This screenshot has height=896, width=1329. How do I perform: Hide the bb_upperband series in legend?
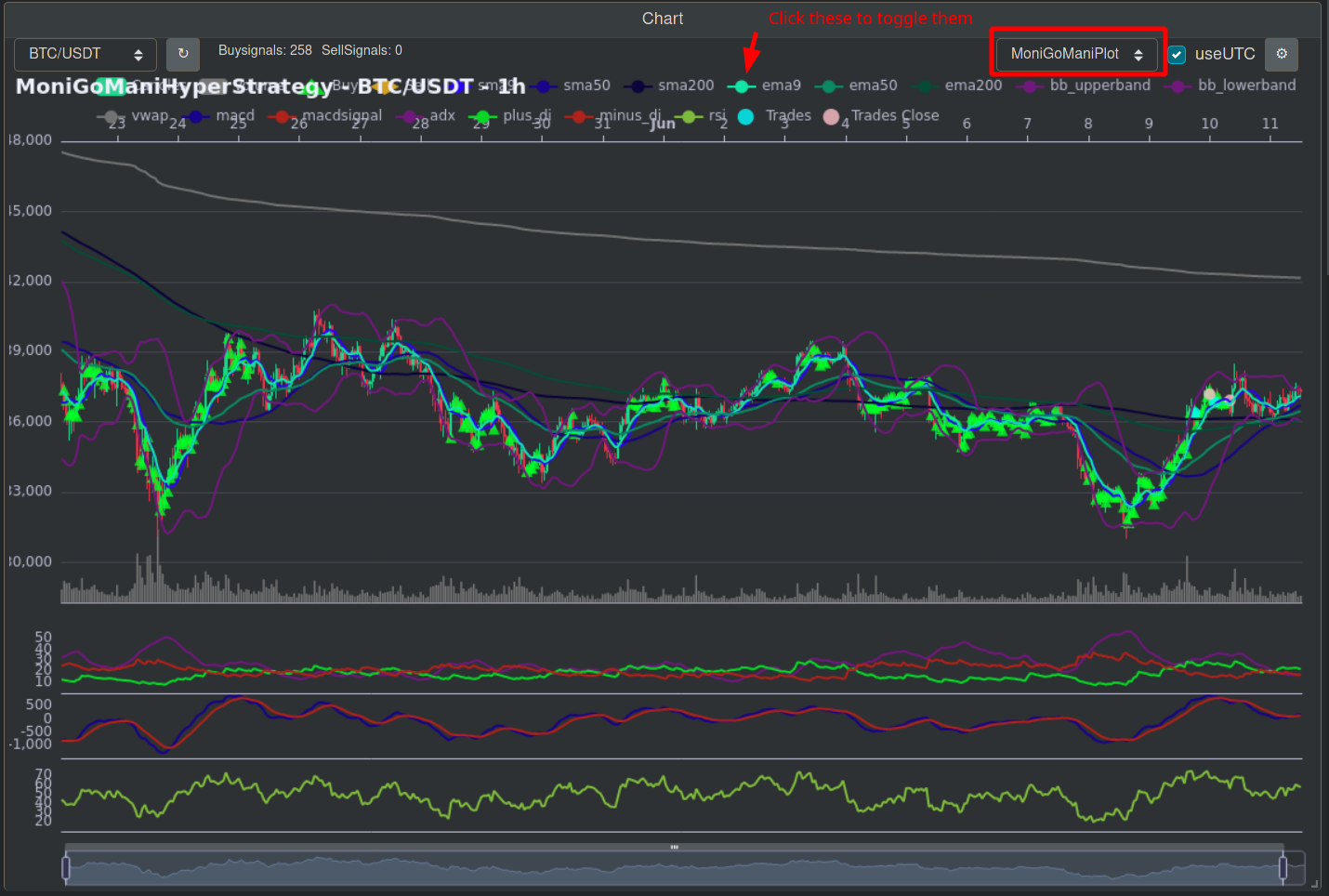1084,86
